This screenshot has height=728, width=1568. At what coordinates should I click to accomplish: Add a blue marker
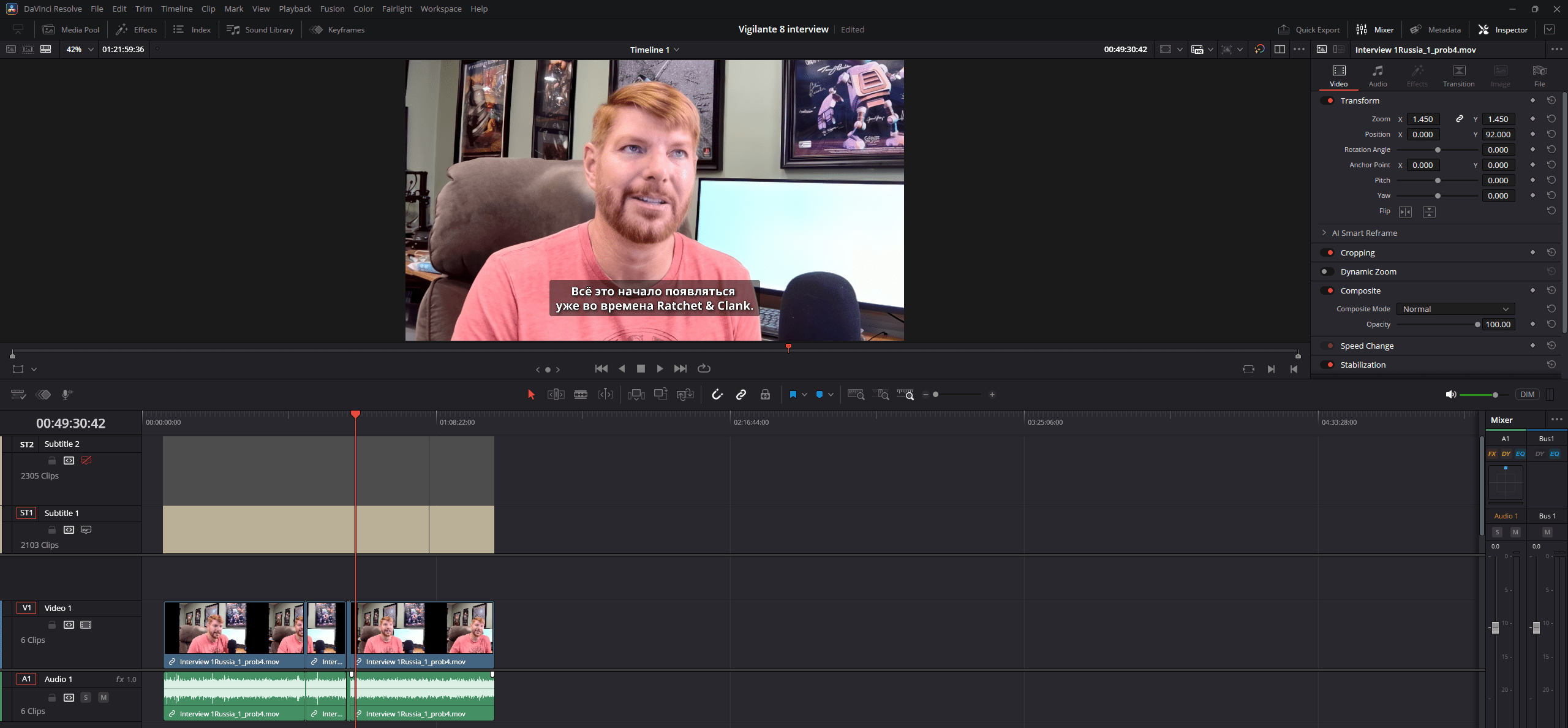click(819, 395)
